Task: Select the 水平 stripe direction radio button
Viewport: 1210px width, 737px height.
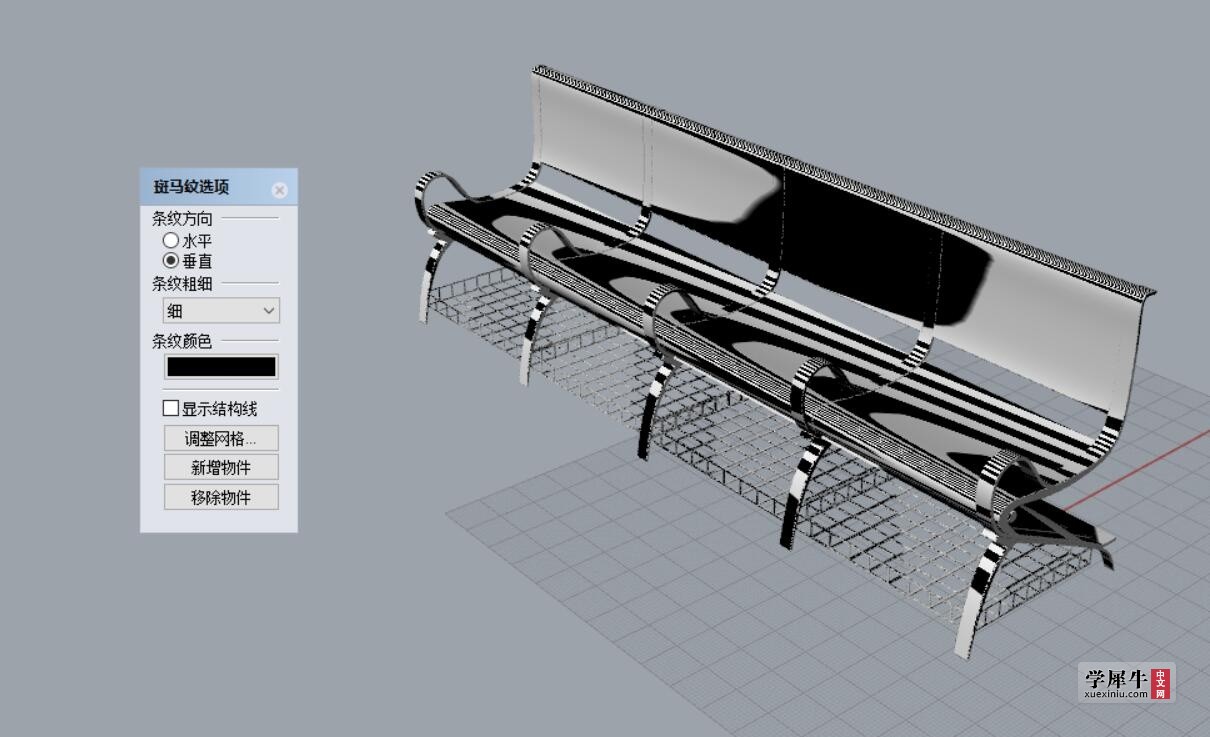Action: [171, 241]
